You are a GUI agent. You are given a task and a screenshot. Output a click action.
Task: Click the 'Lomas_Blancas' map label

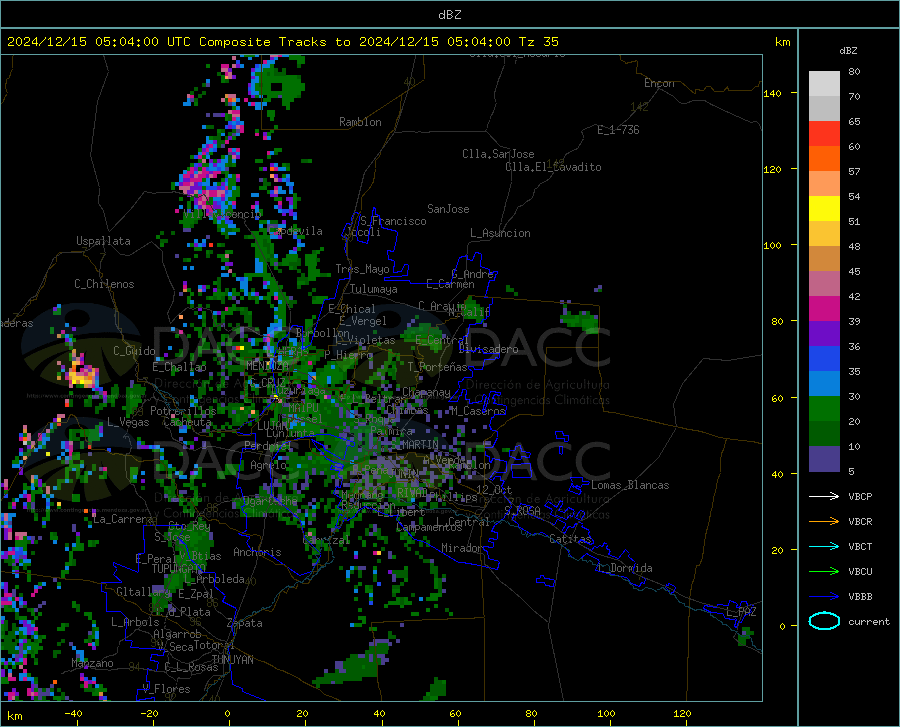pos(630,485)
